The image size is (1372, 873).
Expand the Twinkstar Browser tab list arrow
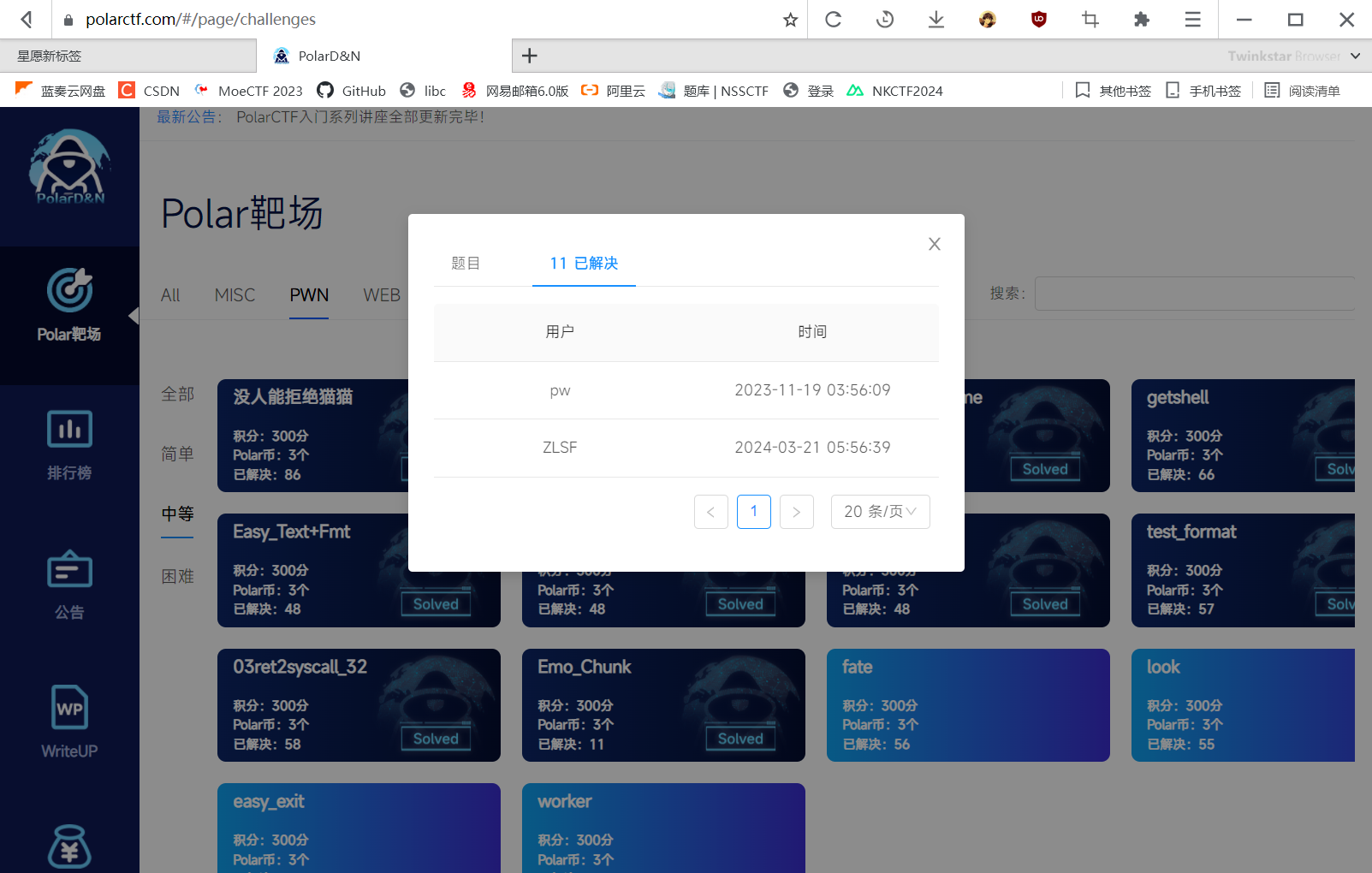tap(1355, 56)
